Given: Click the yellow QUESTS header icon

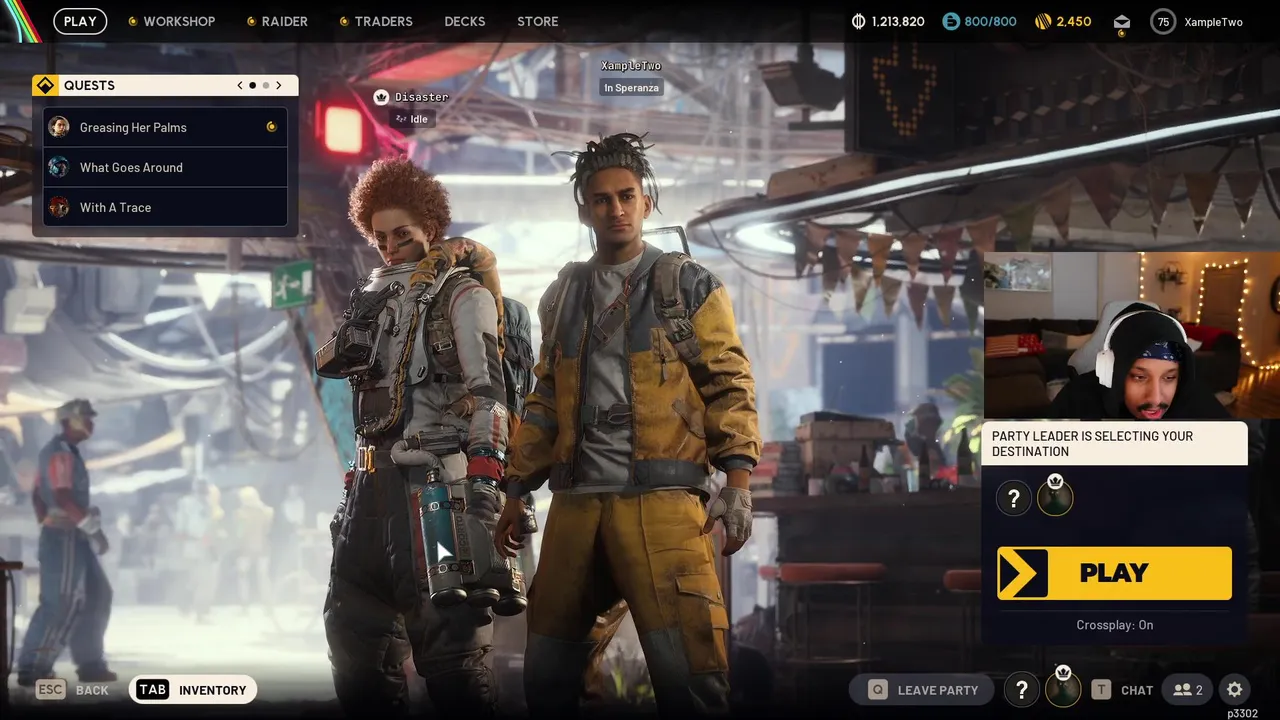Looking at the screenshot, I should [45, 85].
